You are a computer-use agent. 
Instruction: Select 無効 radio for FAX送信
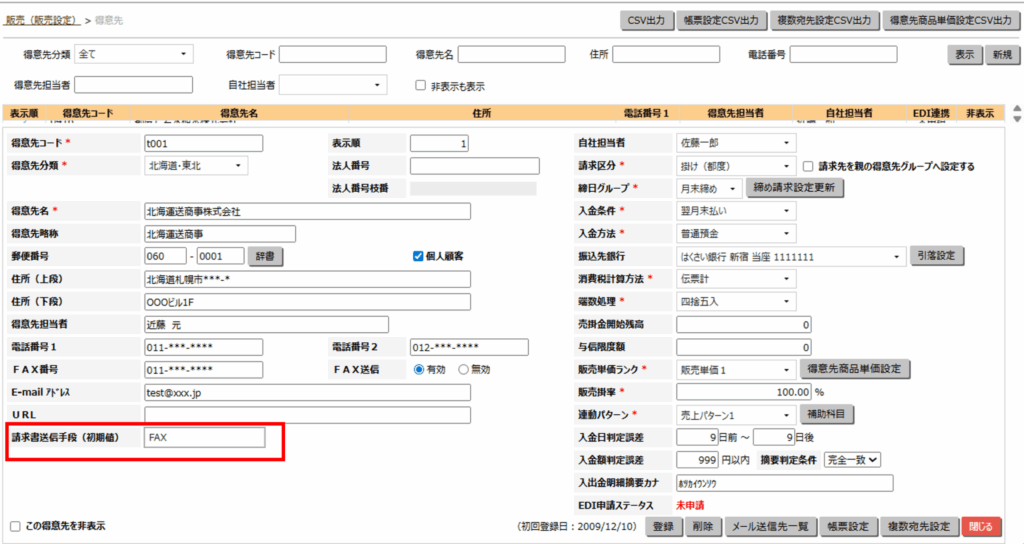point(463,369)
